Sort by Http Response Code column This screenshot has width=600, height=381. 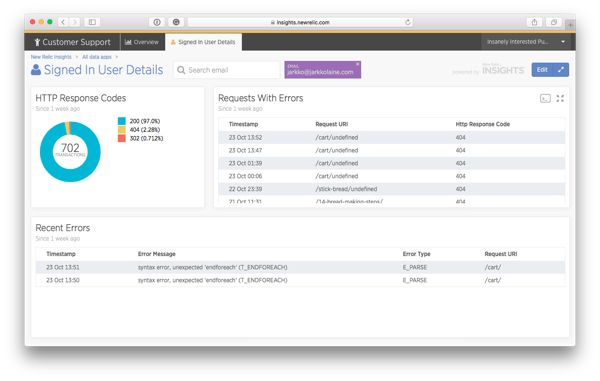(483, 124)
